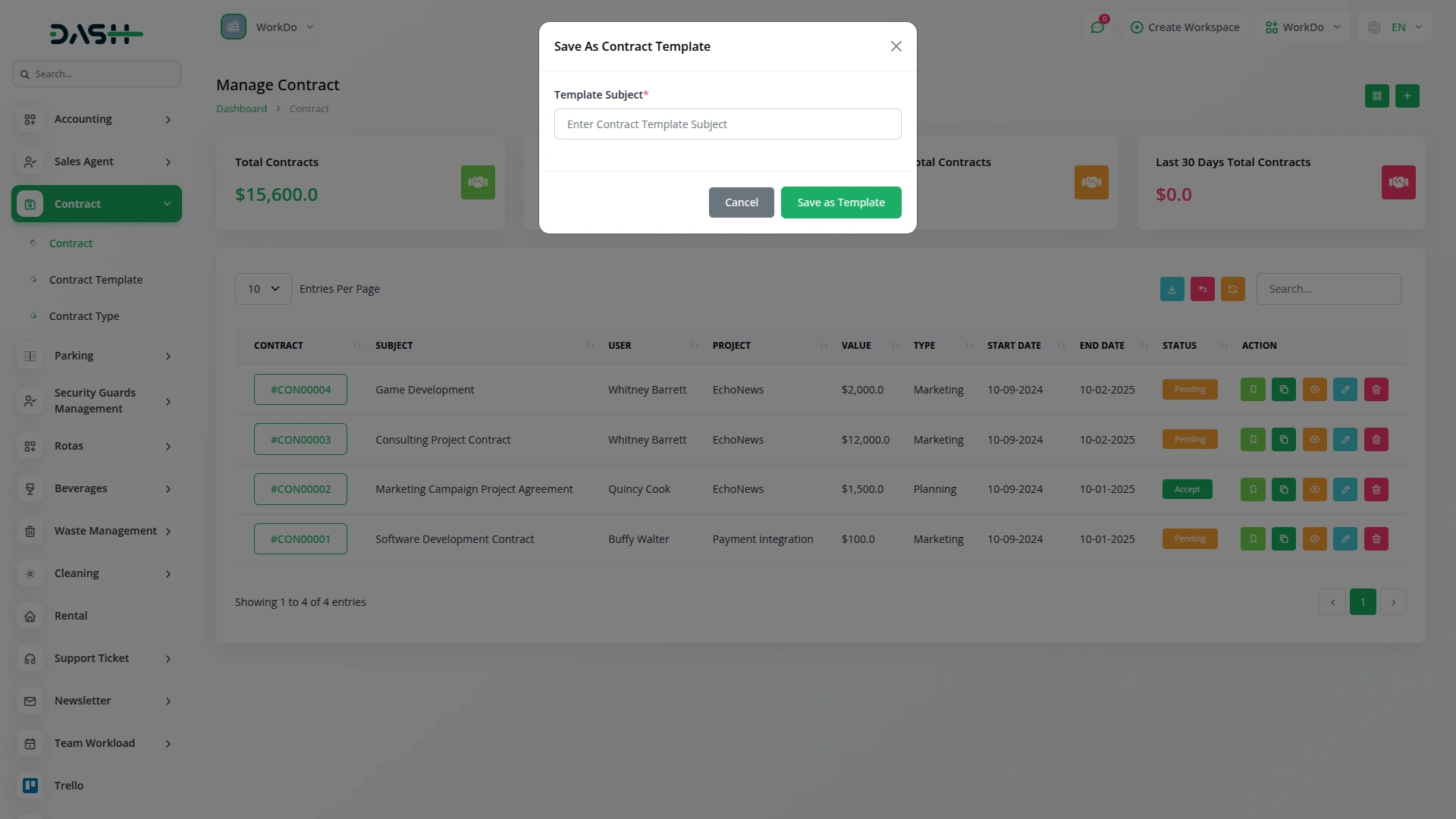Click eye icon in Marketing Campaign row
The image size is (1456, 819).
click(1314, 490)
